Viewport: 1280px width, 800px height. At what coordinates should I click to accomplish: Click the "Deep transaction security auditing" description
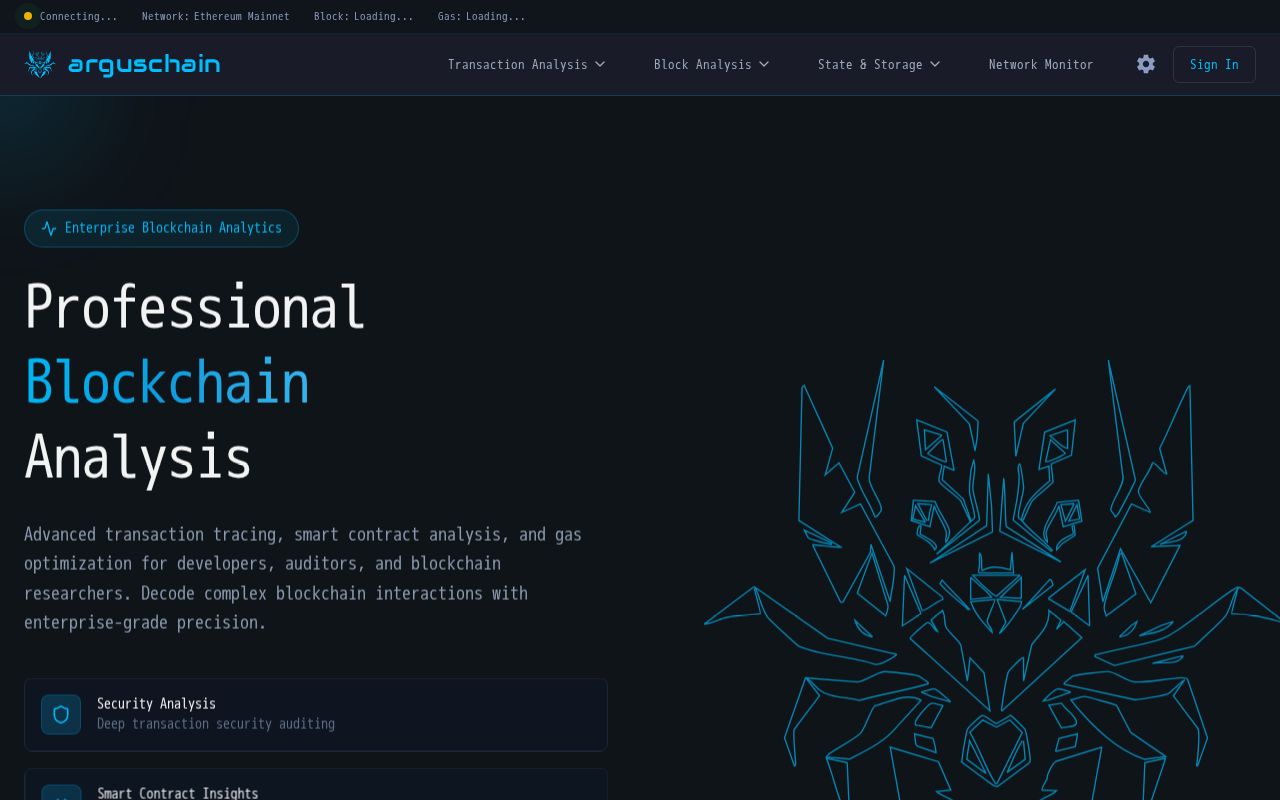coord(216,724)
